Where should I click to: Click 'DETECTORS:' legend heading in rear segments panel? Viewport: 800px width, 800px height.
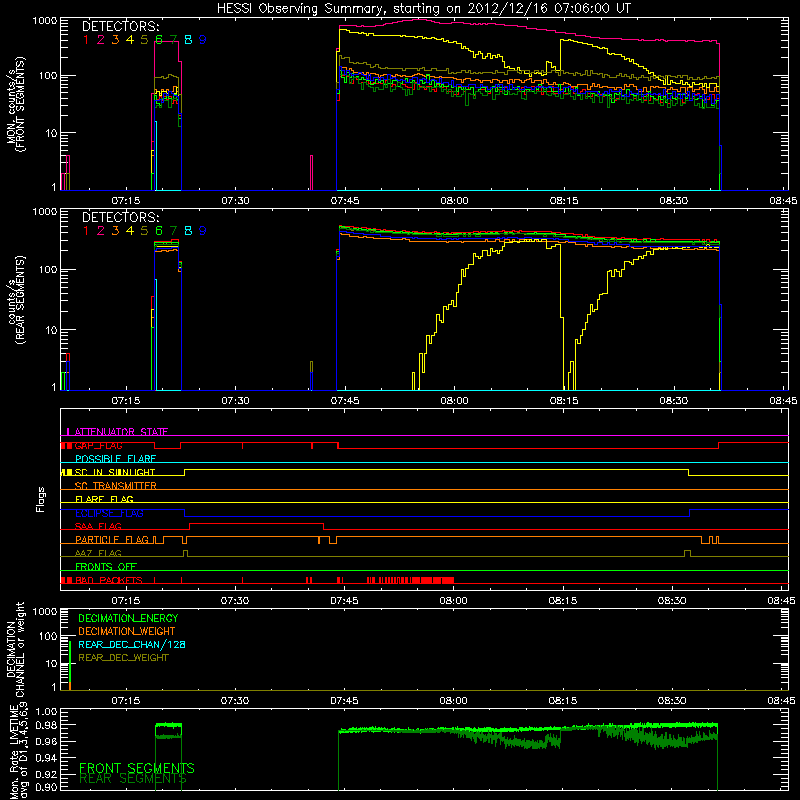(120, 217)
